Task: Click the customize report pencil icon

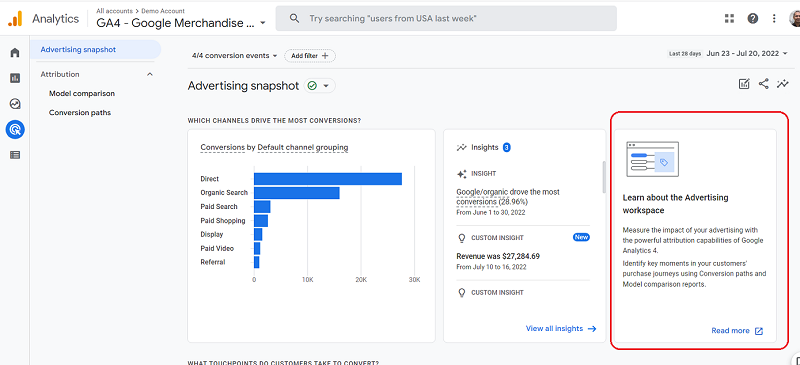Action: pyautogui.click(x=744, y=84)
